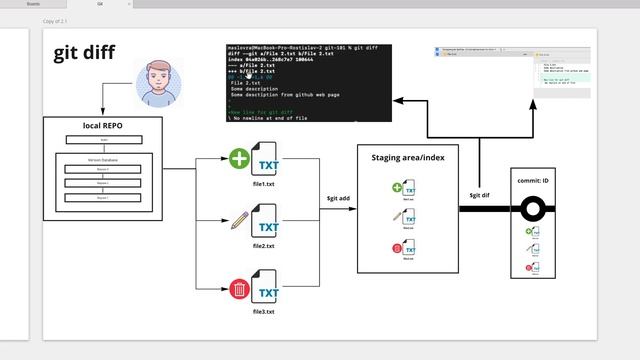The width and height of the screenshot is (640, 360).
Task: Select the diff viewer screenshot thumbnail
Action: coord(513,73)
